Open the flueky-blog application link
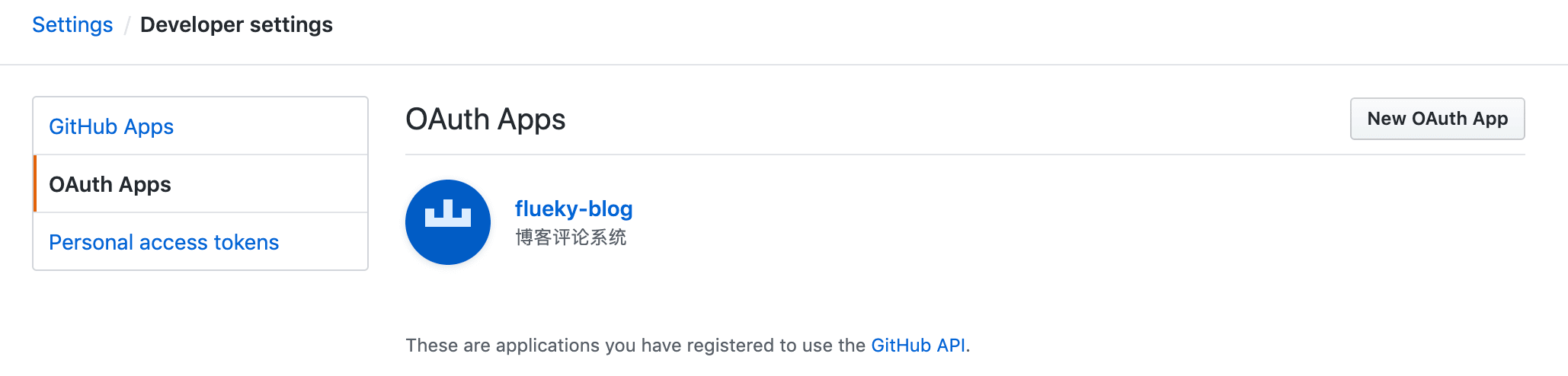 click(574, 209)
